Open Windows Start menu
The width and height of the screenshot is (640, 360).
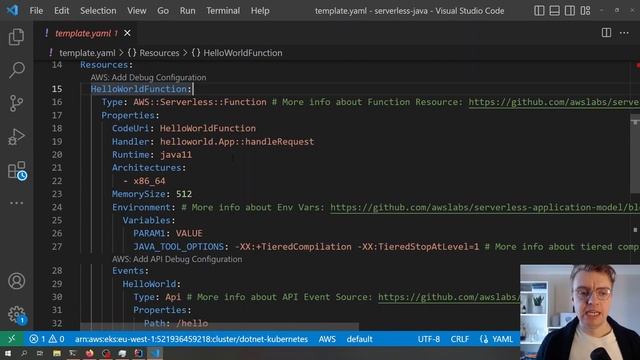click(x=8, y=353)
